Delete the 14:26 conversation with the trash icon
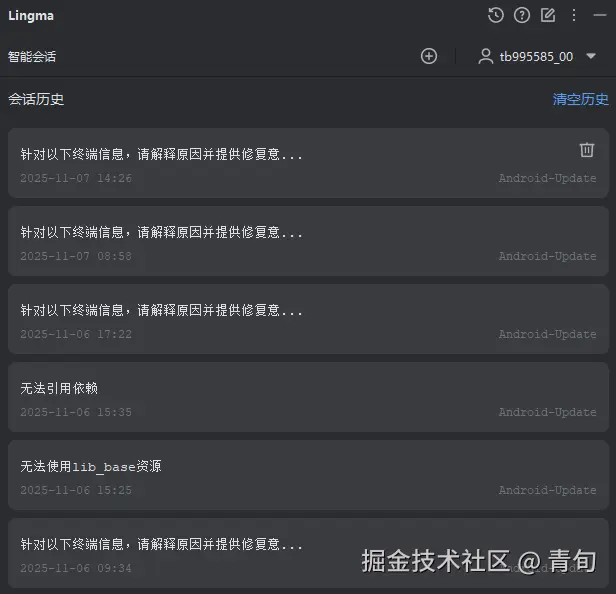 (x=587, y=150)
